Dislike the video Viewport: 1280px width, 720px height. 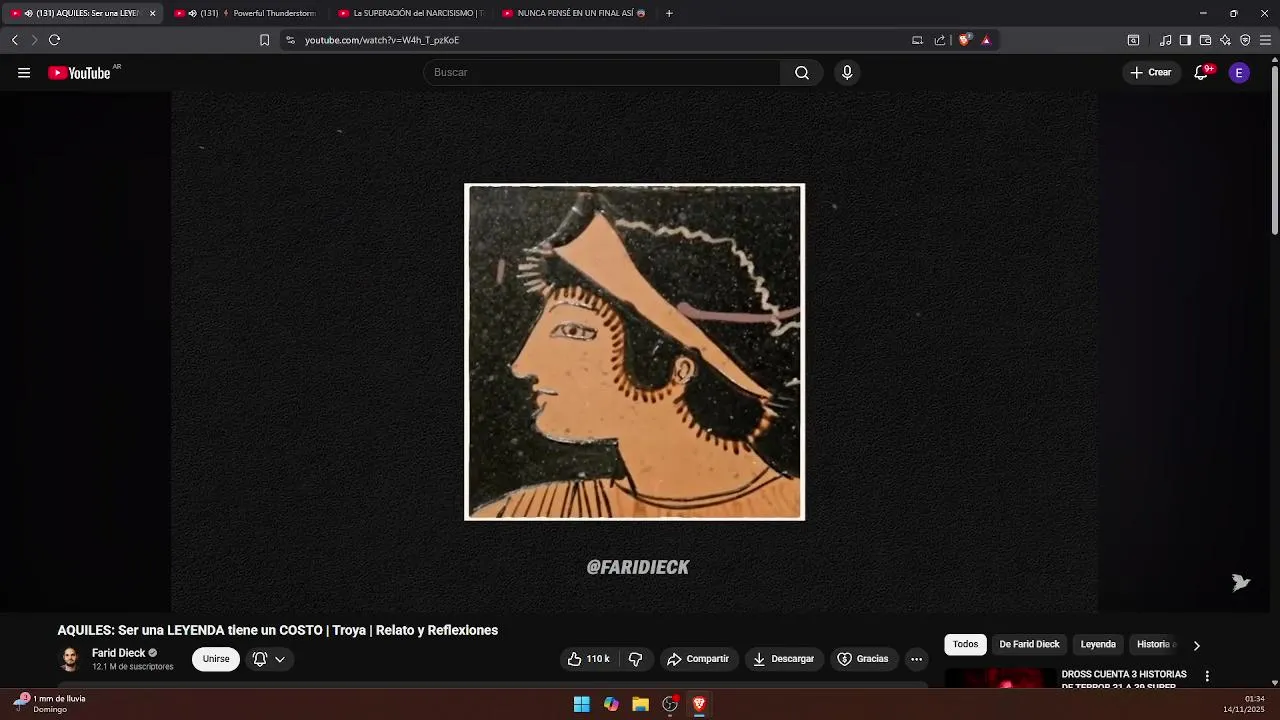pos(635,659)
